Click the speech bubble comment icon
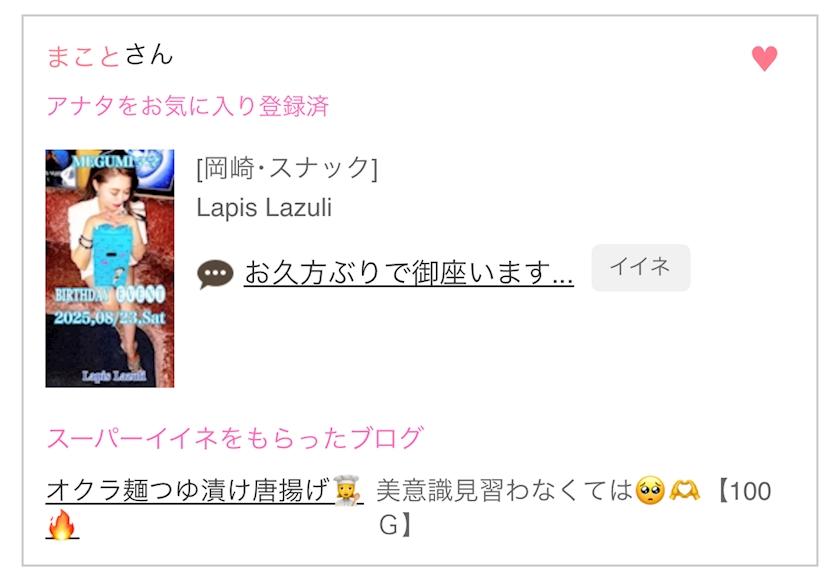This screenshot has width=840, height=576. (215, 274)
